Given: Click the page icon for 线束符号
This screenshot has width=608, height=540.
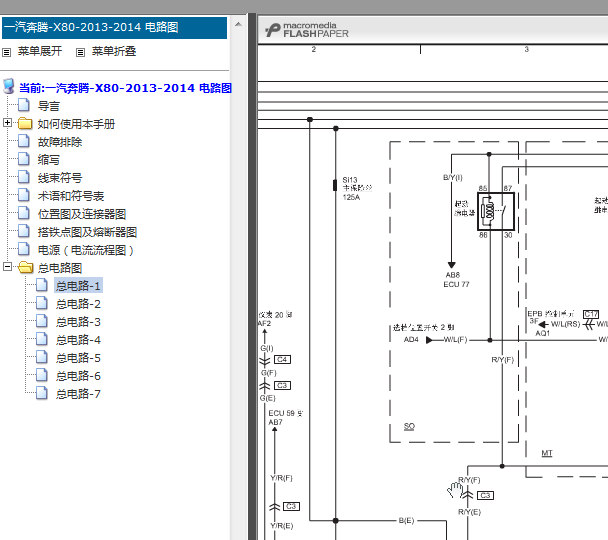Looking at the screenshot, I should [x=24, y=177].
